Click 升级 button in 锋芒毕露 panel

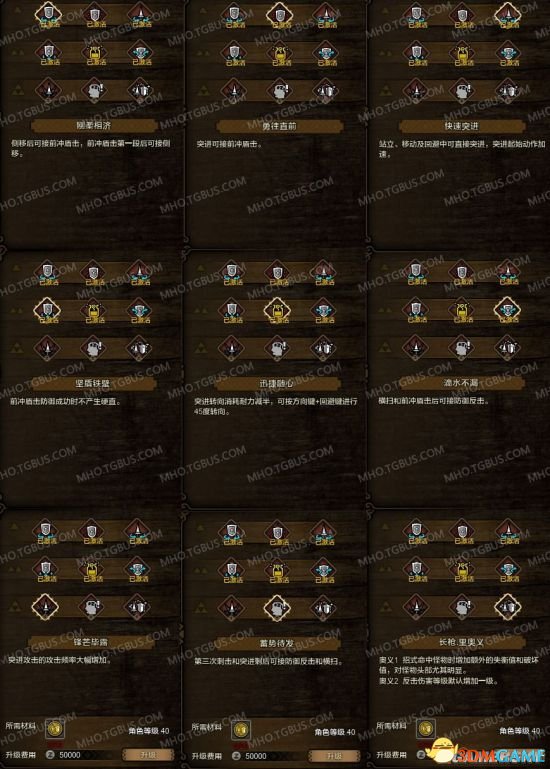(x=148, y=755)
